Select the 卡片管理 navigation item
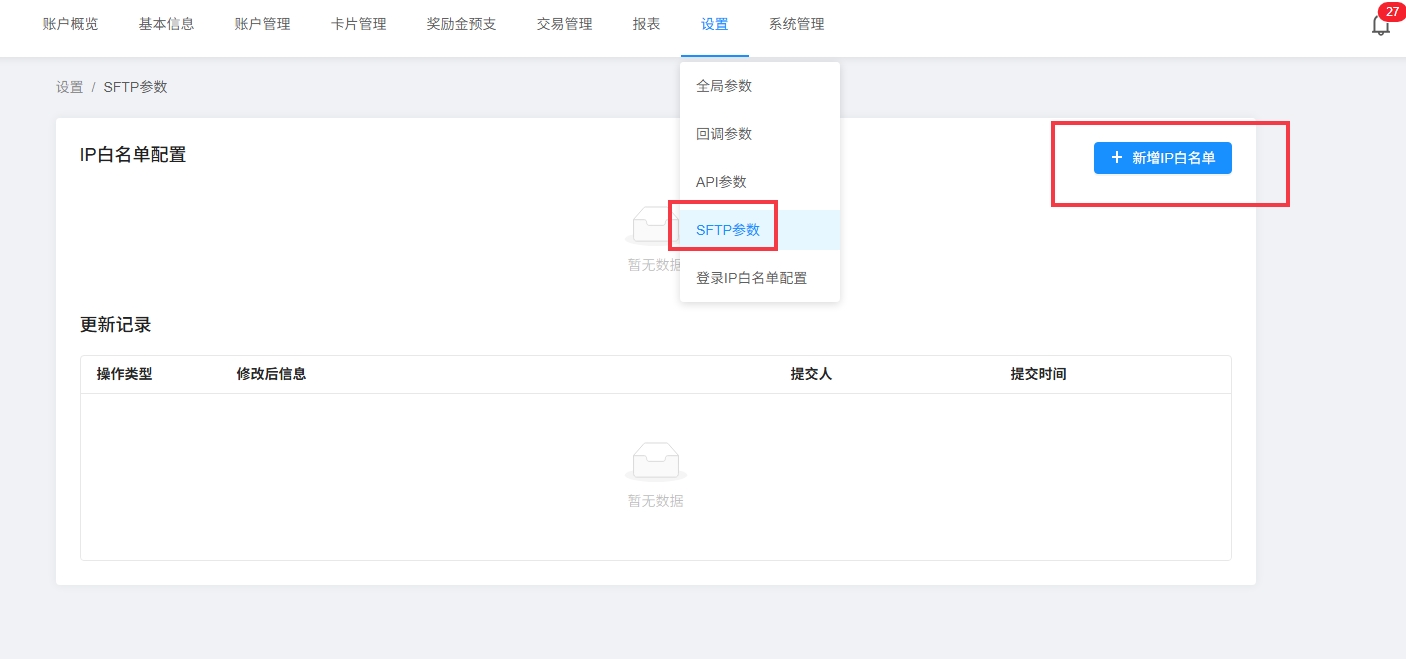This screenshot has width=1406, height=659. pyautogui.click(x=358, y=24)
